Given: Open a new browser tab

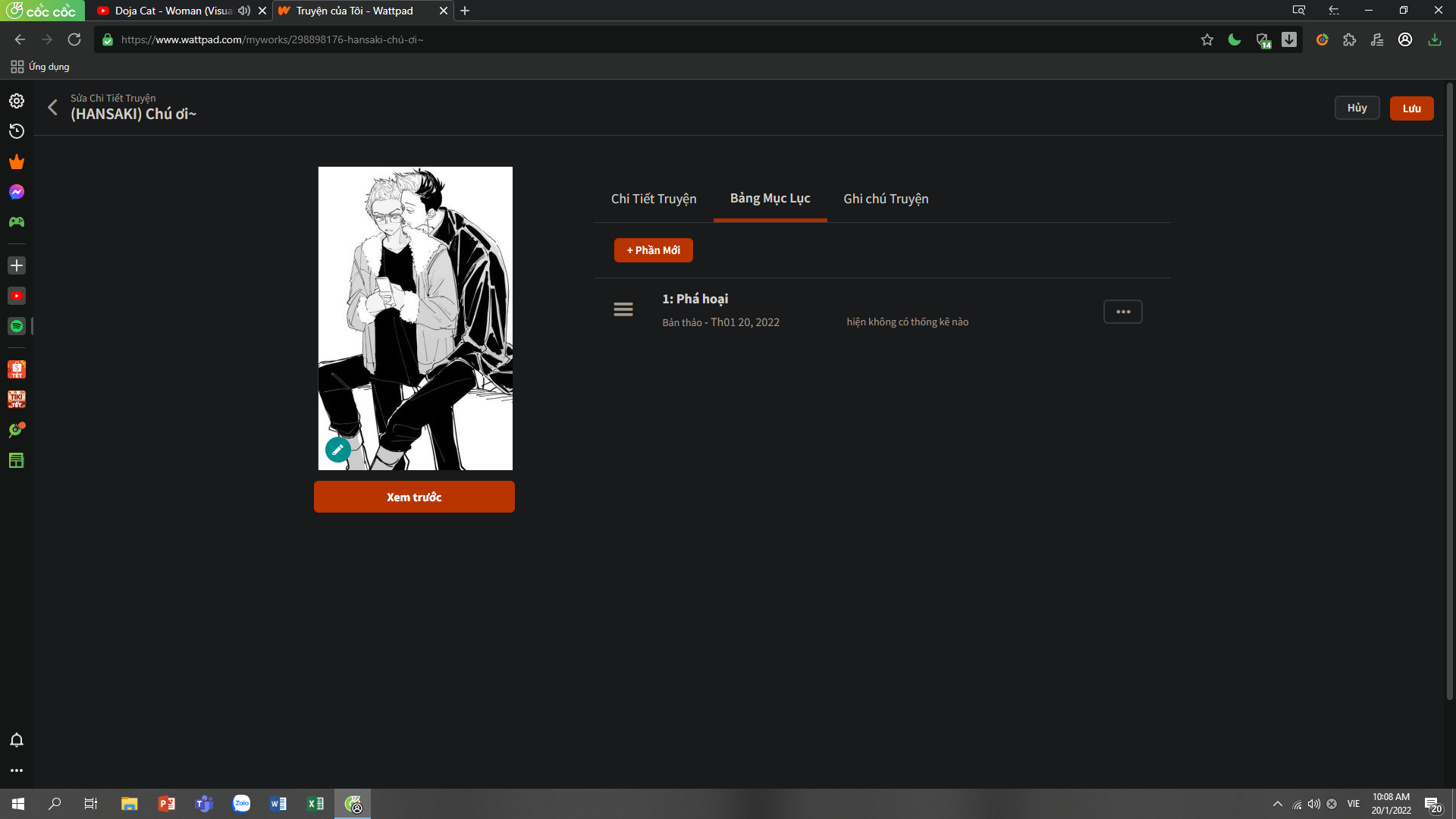Looking at the screenshot, I should pos(465,11).
